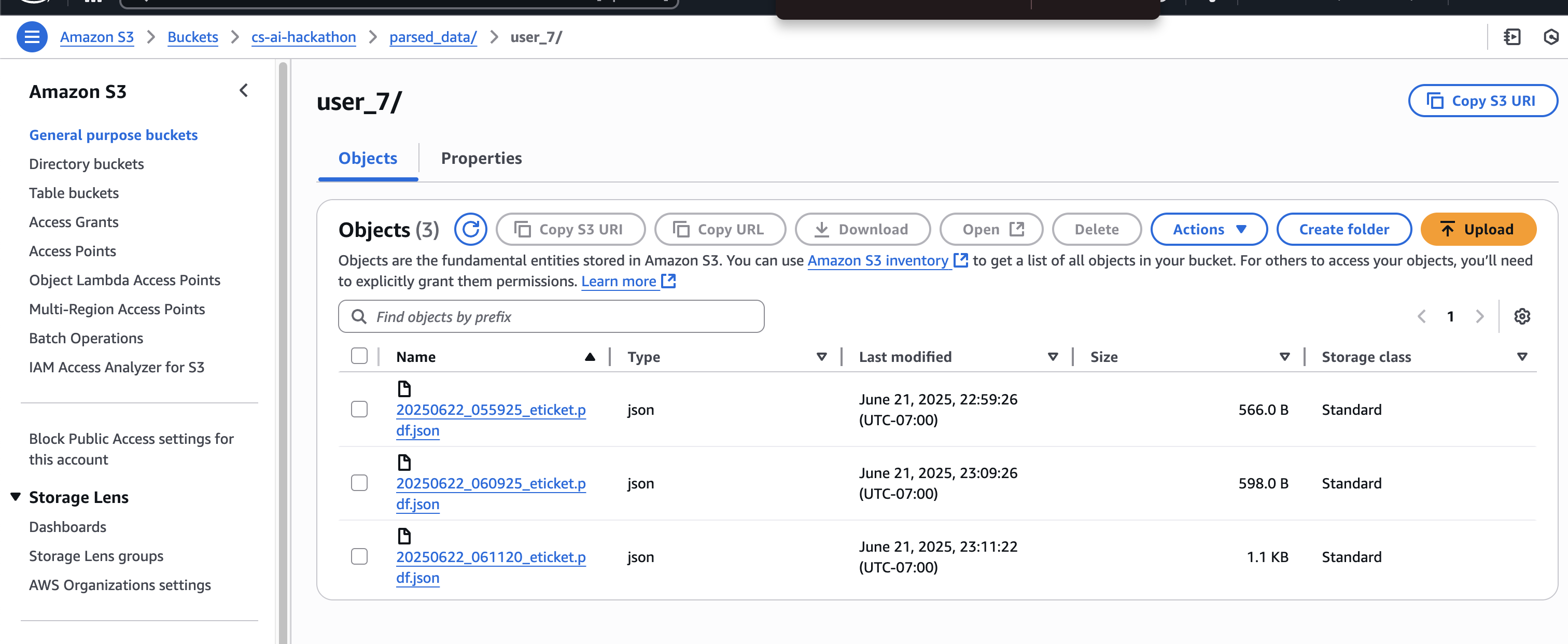Screen dimensions: 1568x644
Task: Collapse the Storage Lens section
Action: pos(16,497)
